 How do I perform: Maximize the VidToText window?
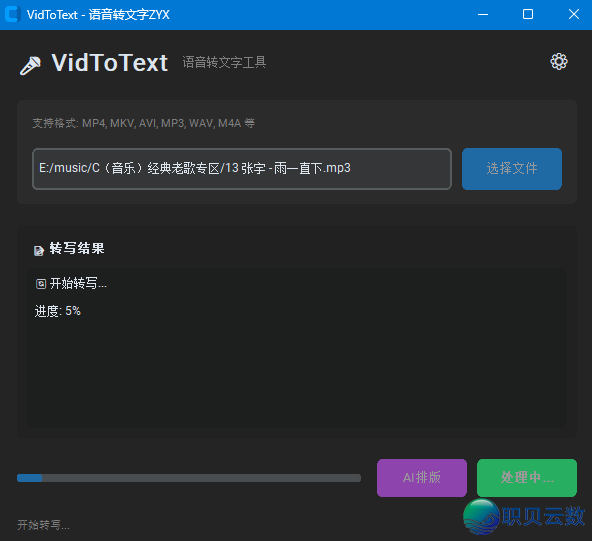click(528, 14)
